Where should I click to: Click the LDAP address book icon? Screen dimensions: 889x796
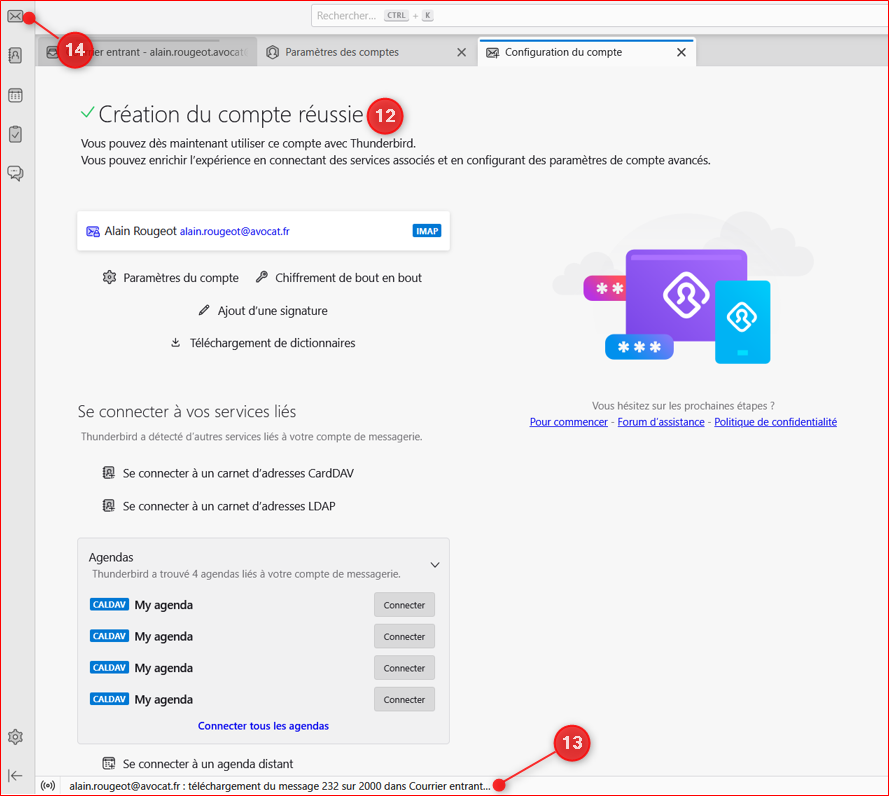(108, 506)
